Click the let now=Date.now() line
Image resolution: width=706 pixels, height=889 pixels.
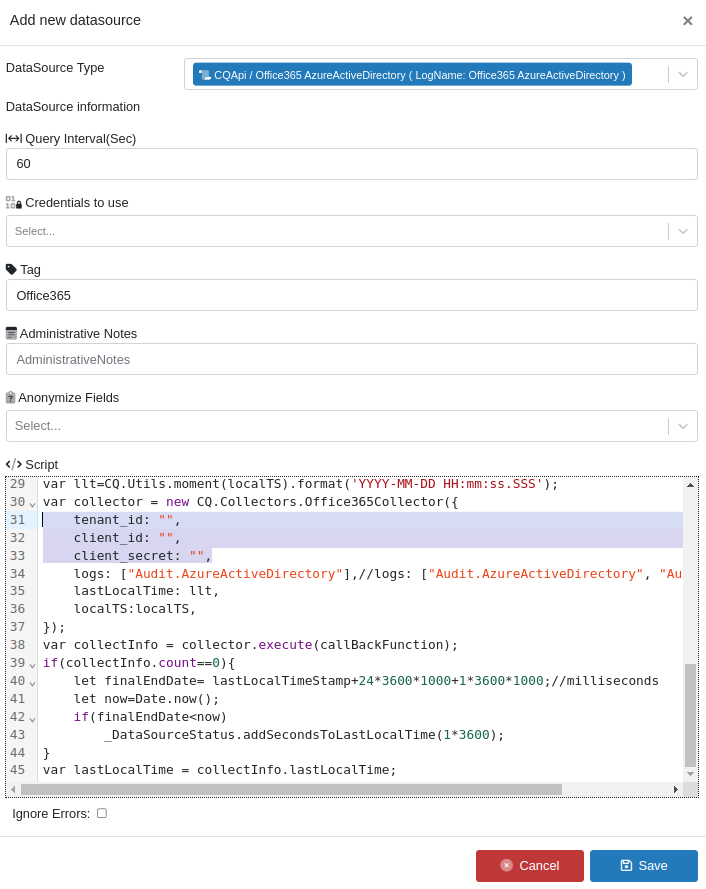click(146, 699)
